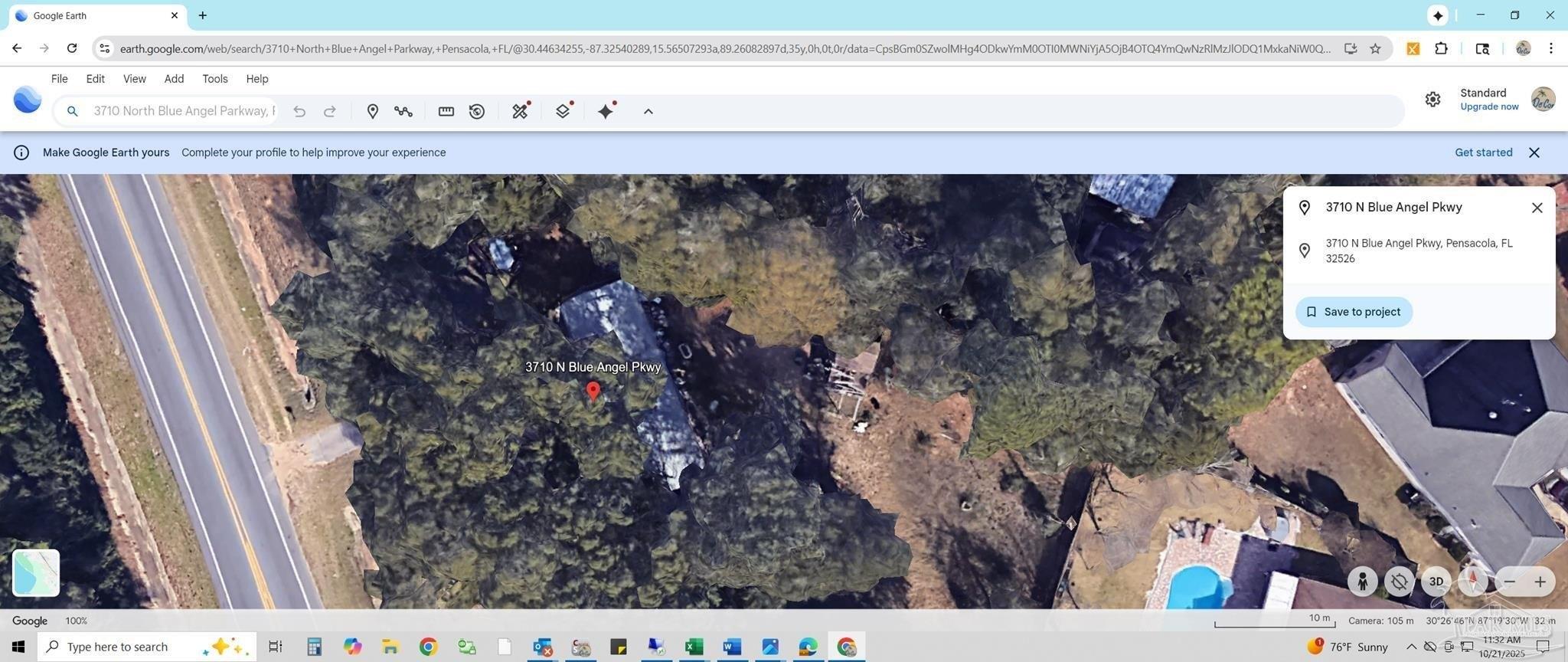Image resolution: width=1568 pixels, height=662 pixels.
Task: Click the 3710 North Blue Angel search field
Action: click(184, 111)
